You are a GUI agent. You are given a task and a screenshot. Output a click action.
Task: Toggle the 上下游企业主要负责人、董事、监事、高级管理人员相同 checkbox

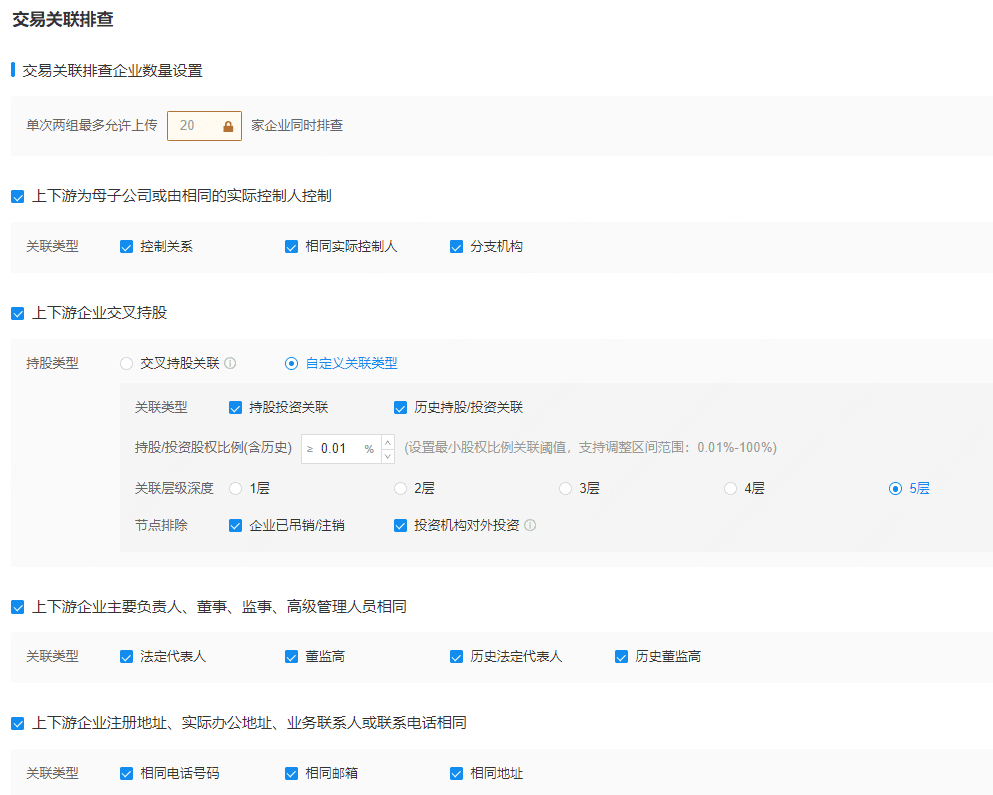[18, 607]
